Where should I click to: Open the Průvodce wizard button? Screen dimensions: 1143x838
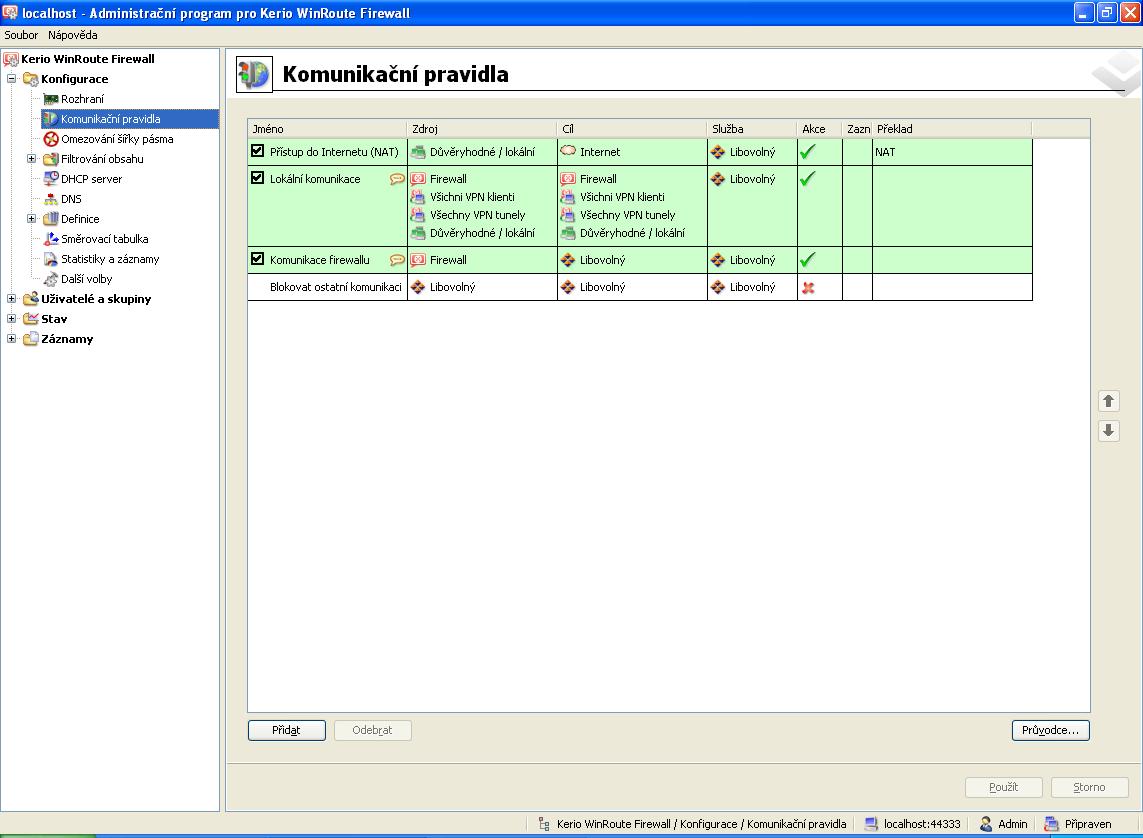coord(1050,730)
